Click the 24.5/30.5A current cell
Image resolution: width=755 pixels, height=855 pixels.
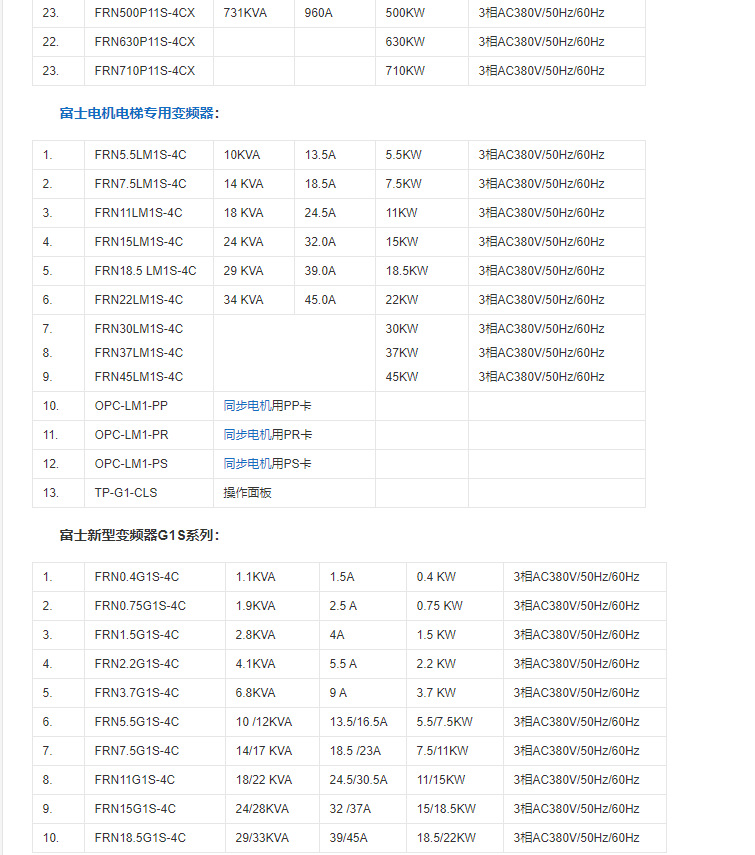(x=363, y=779)
